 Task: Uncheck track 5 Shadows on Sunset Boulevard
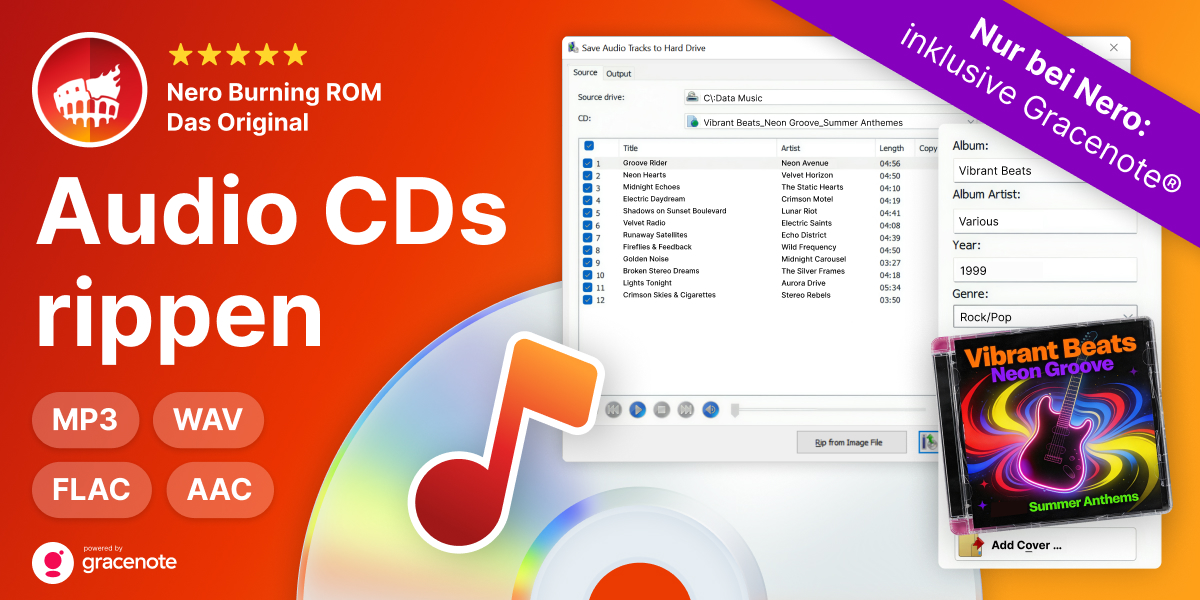point(587,211)
